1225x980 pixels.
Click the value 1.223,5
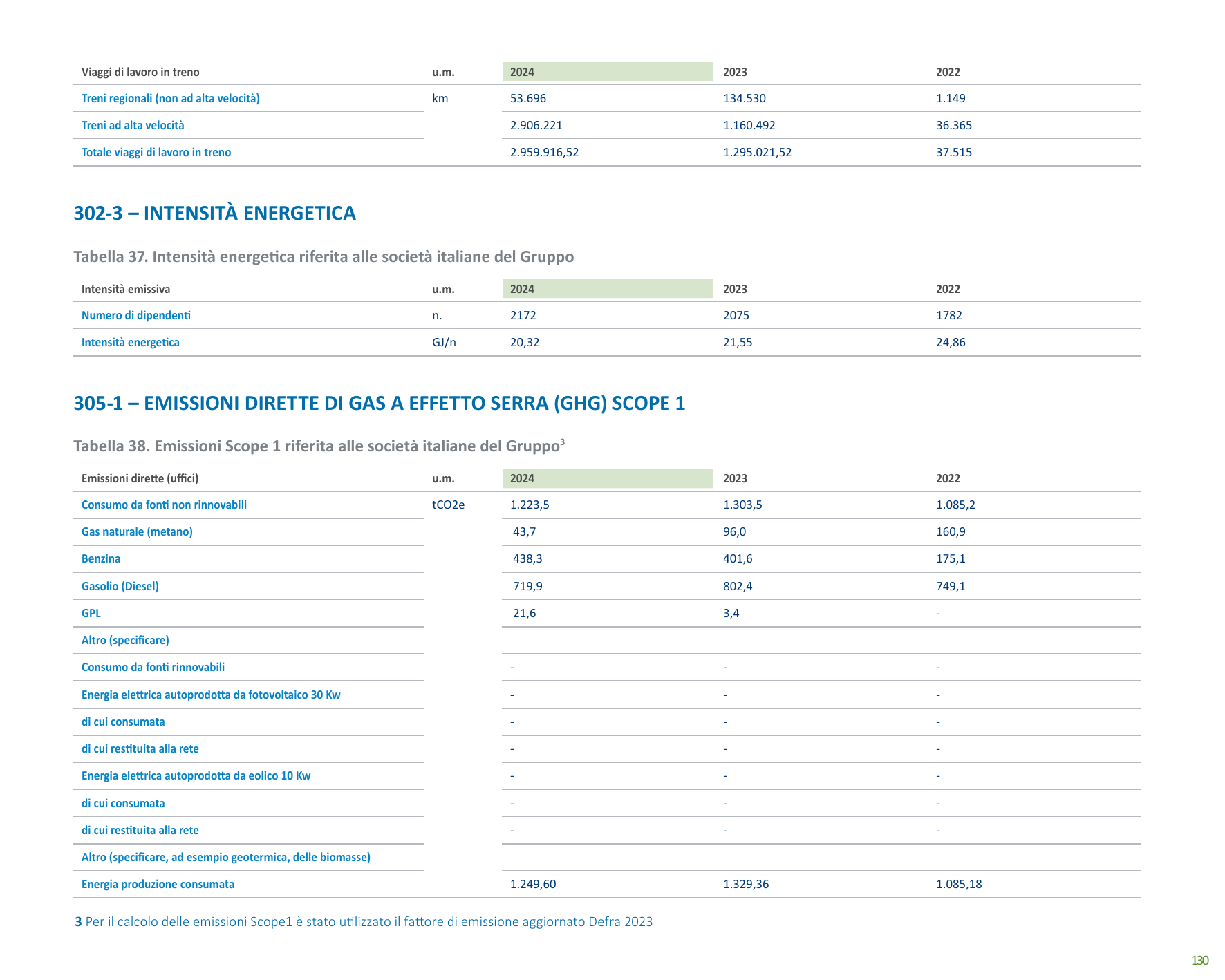point(530,505)
